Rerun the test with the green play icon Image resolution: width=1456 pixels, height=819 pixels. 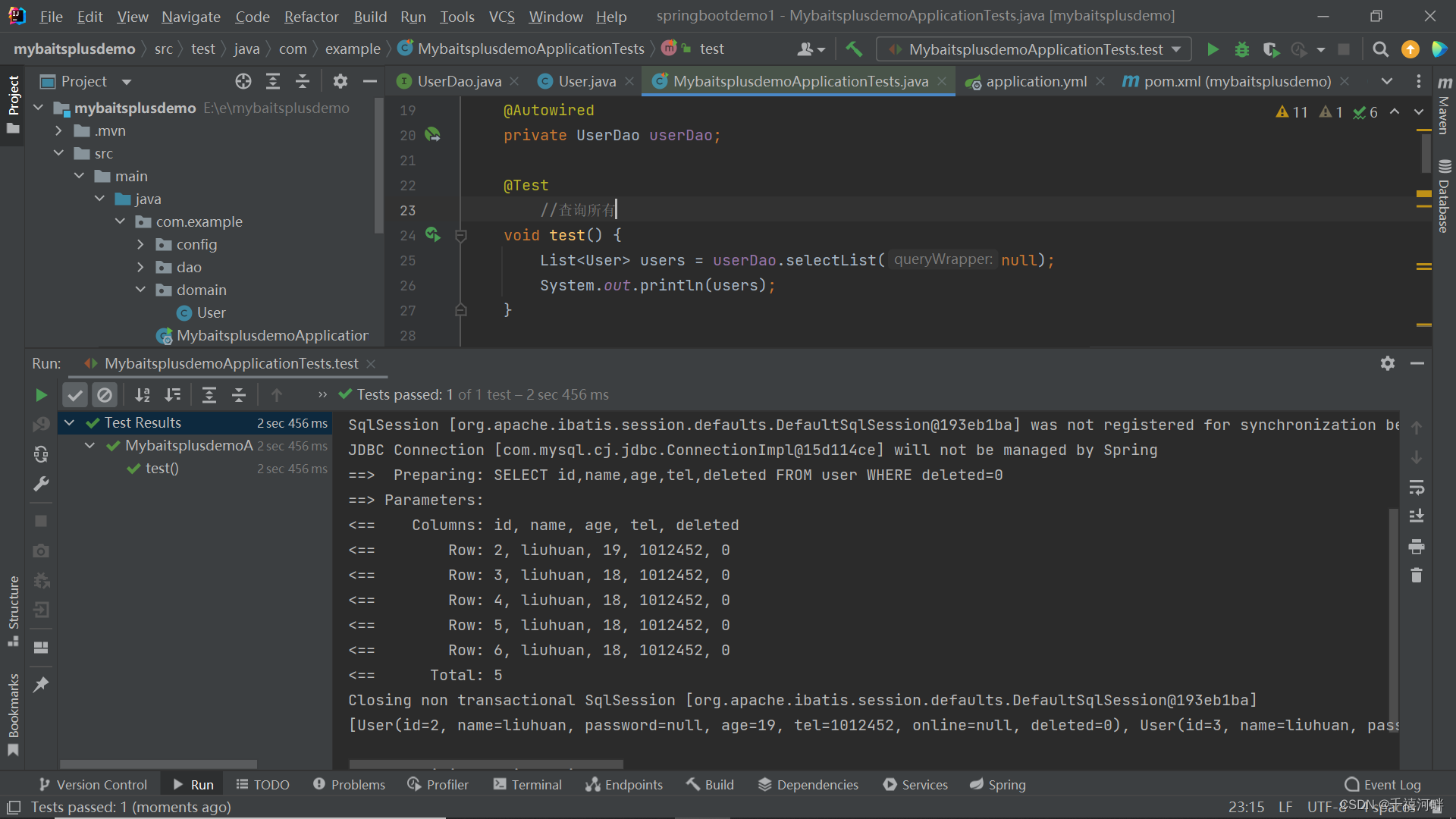(x=42, y=394)
